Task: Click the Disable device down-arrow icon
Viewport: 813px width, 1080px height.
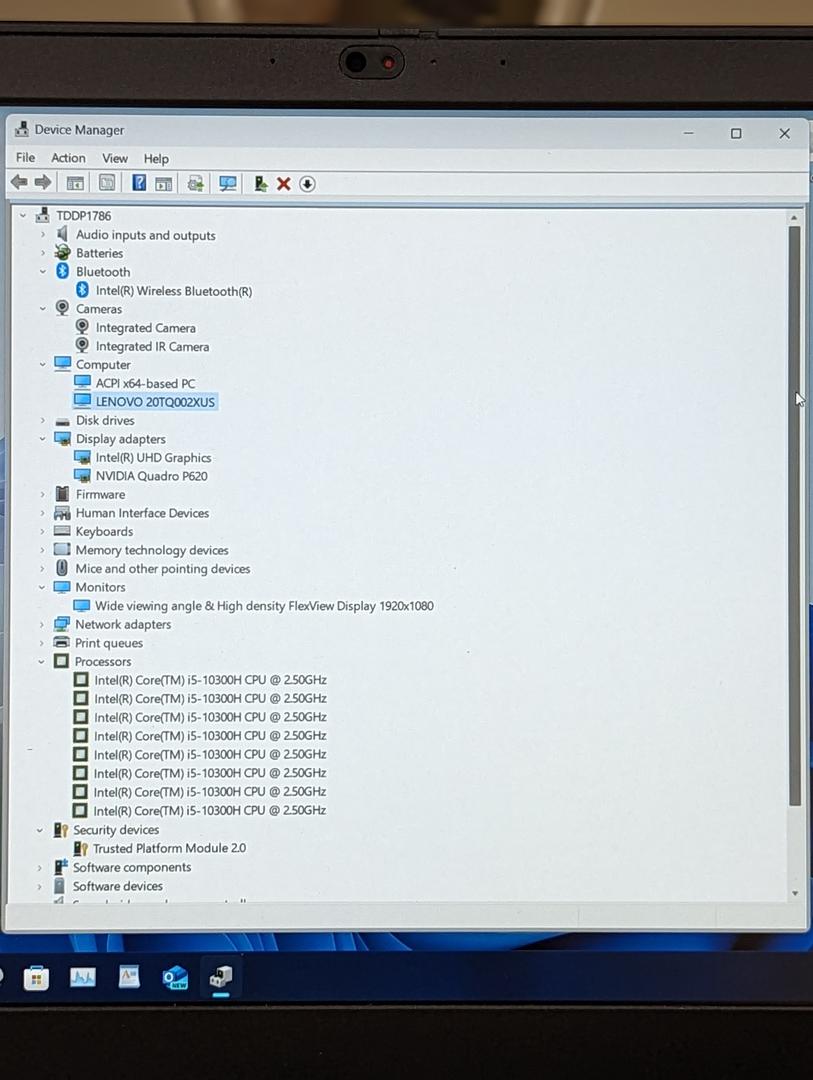Action: 307,184
